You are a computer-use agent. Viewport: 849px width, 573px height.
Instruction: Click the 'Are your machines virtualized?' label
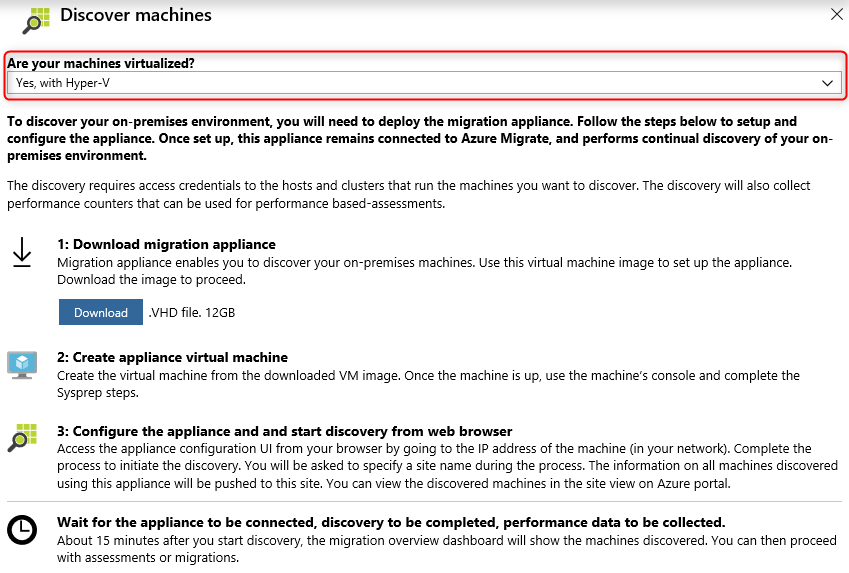101,63
